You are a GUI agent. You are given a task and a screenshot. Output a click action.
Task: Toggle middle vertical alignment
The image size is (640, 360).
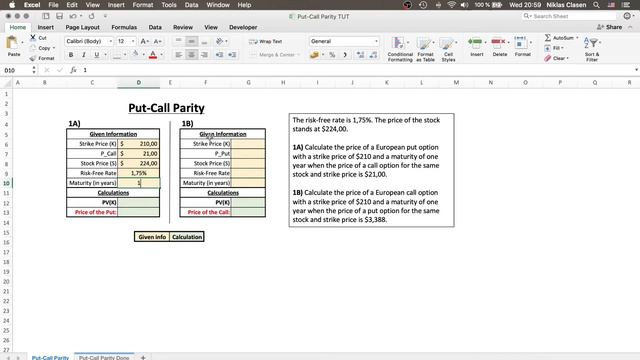[191, 41]
